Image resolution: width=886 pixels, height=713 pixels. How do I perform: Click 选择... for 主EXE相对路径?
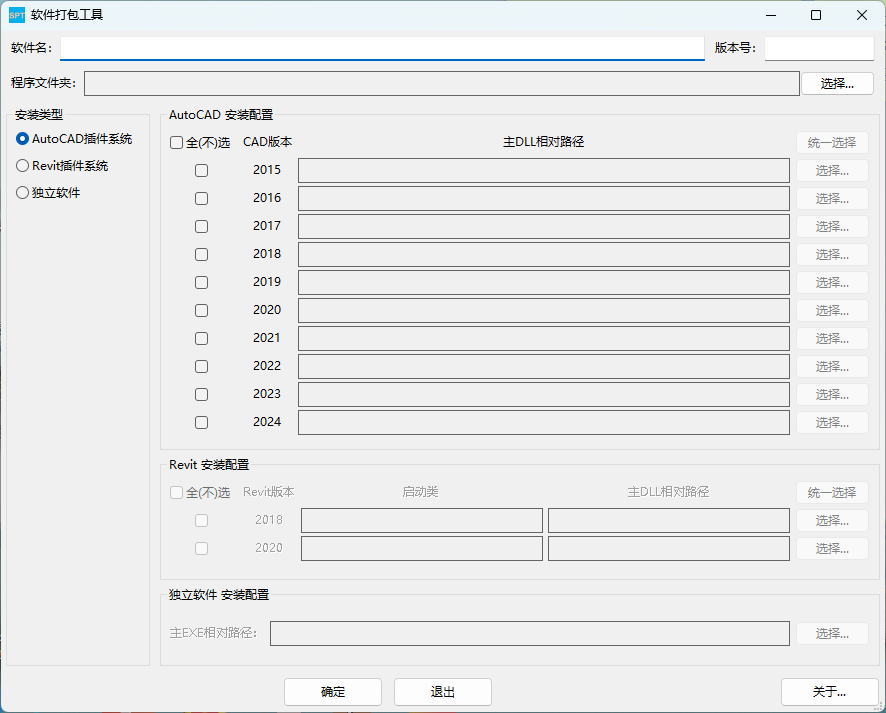point(832,633)
